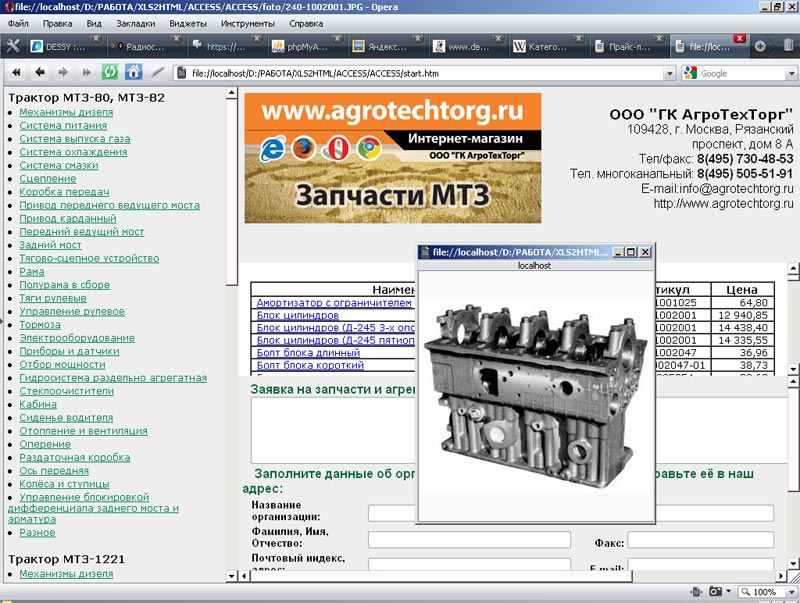Click the camera icon in status bar
This screenshot has height=603, width=800.
(x=715, y=591)
